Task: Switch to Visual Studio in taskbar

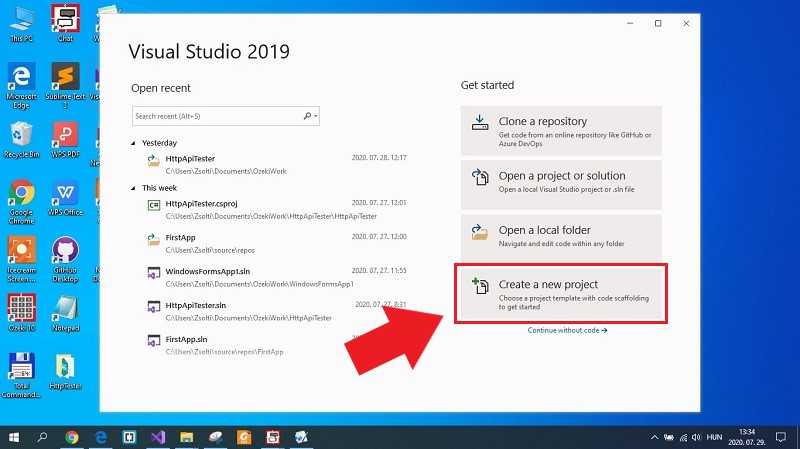Action: coord(158,437)
